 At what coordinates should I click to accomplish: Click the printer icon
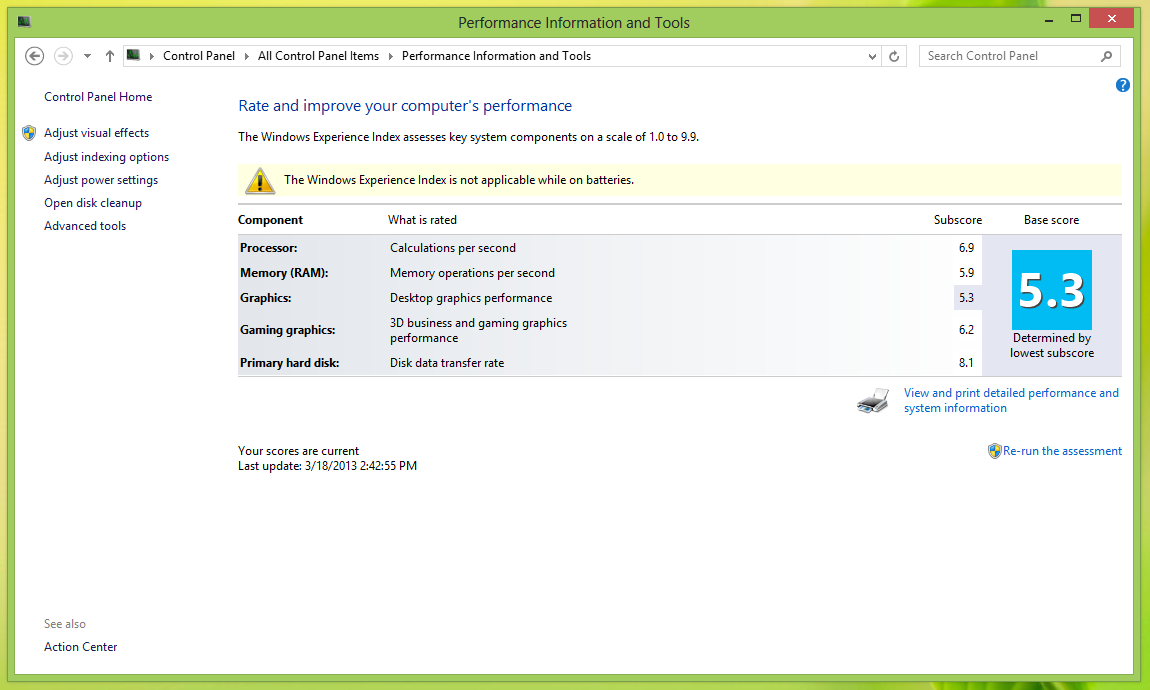coord(873,401)
